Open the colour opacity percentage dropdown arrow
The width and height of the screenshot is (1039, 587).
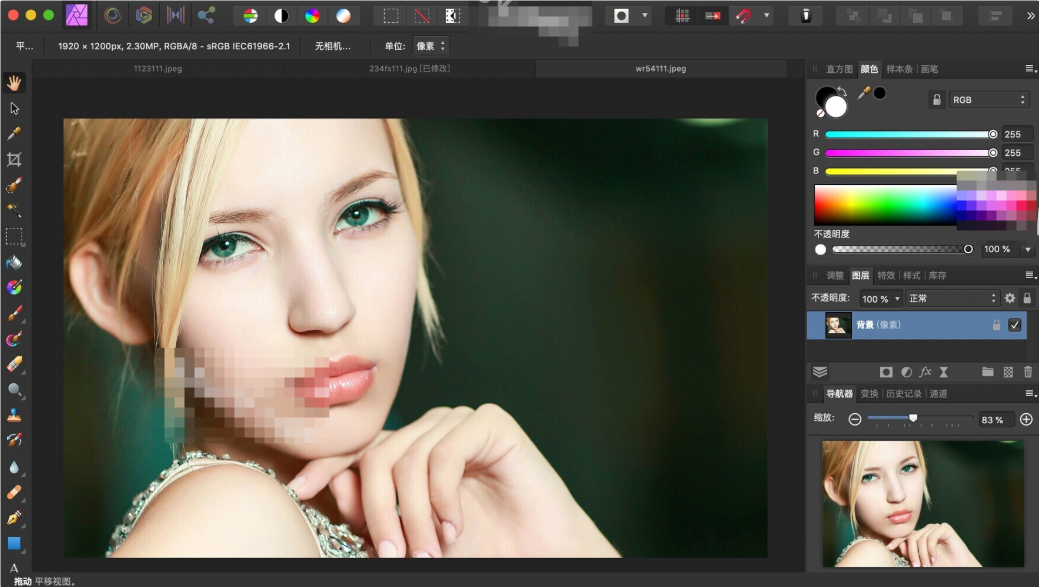point(1028,249)
